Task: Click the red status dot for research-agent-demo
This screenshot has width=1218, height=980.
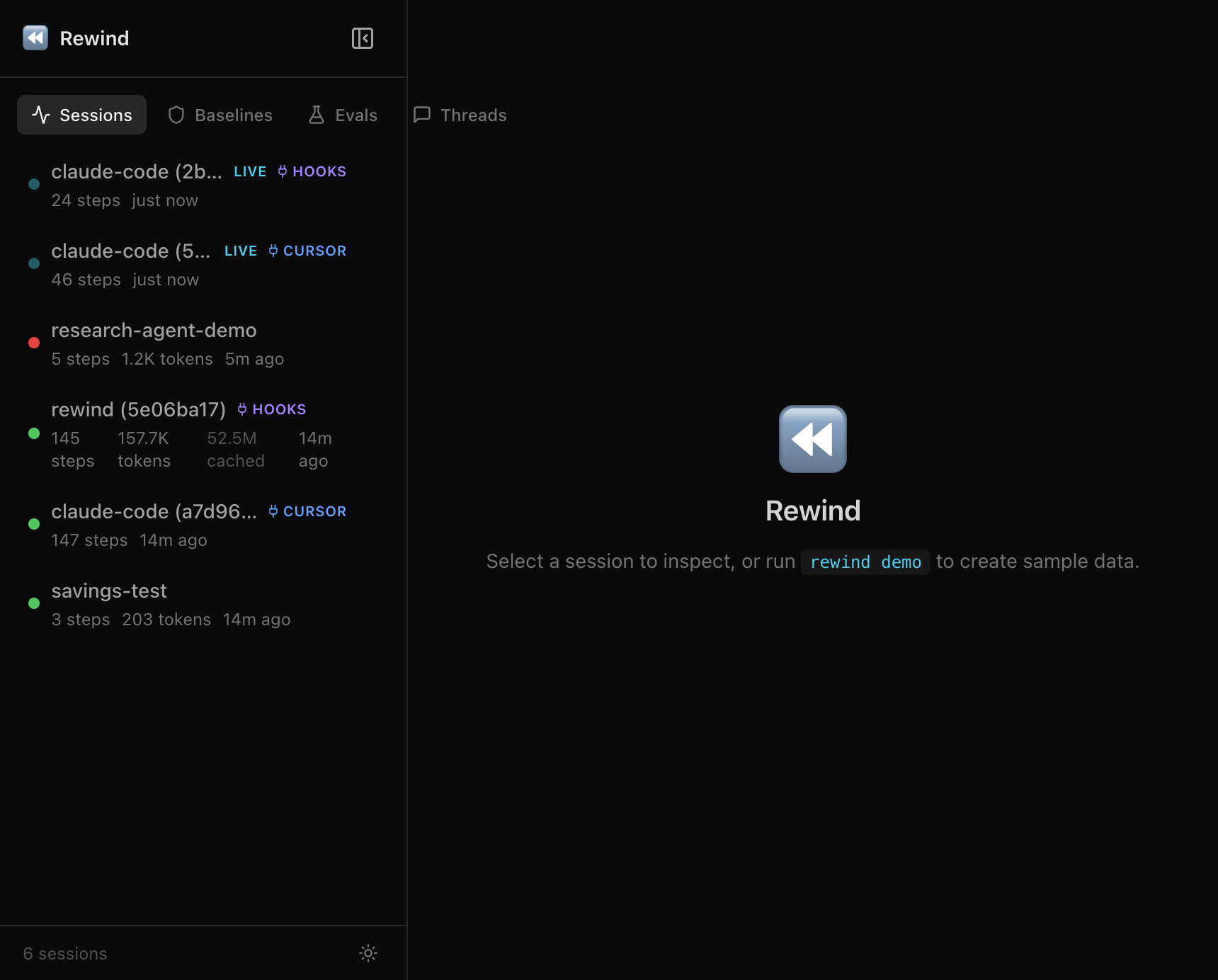Action: point(34,343)
